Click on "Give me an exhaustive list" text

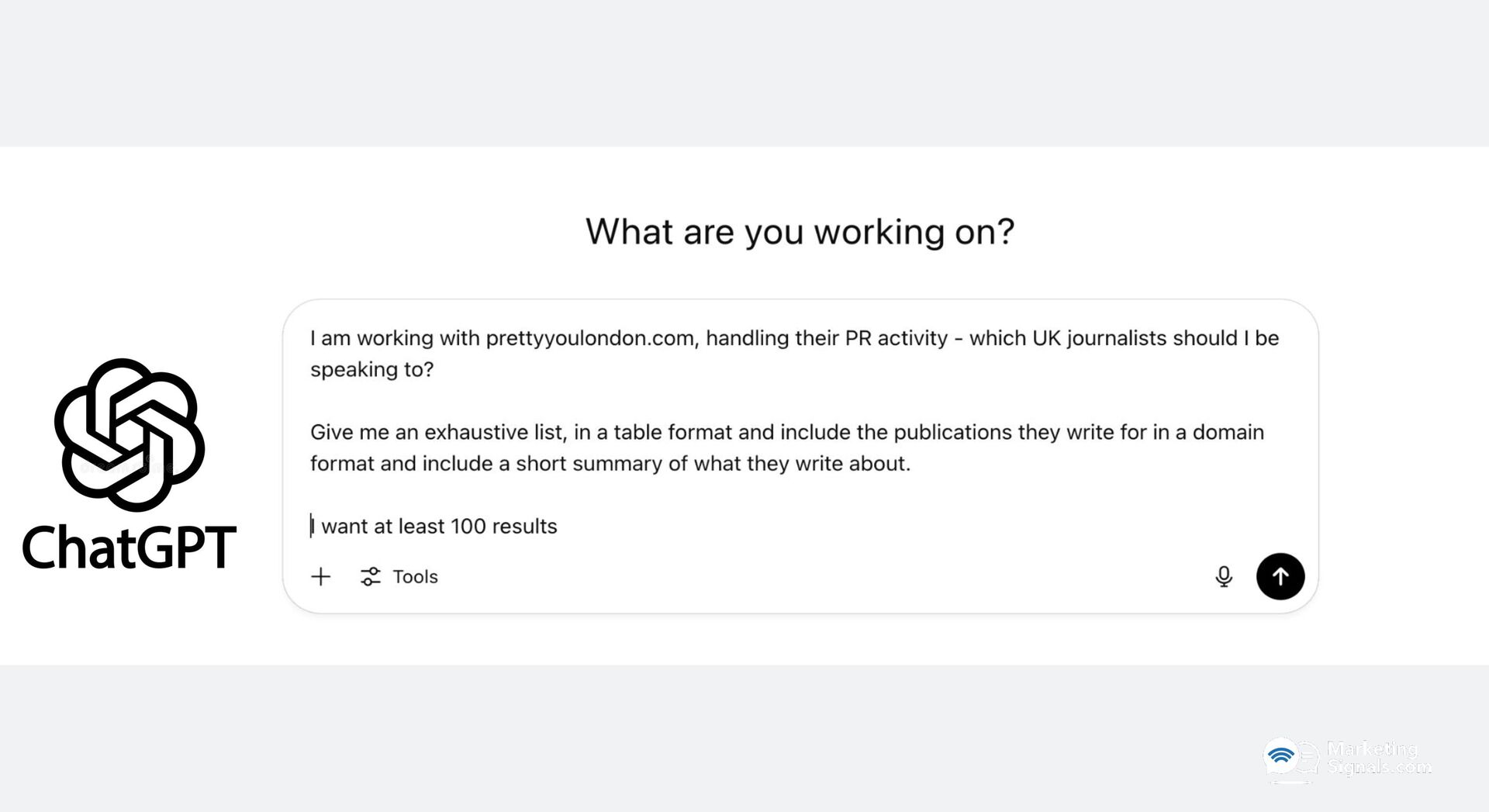pyautogui.click(x=437, y=432)
